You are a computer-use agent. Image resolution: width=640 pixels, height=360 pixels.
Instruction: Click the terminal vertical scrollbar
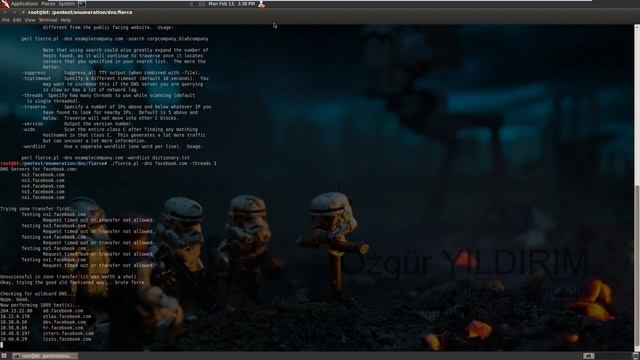637,188
